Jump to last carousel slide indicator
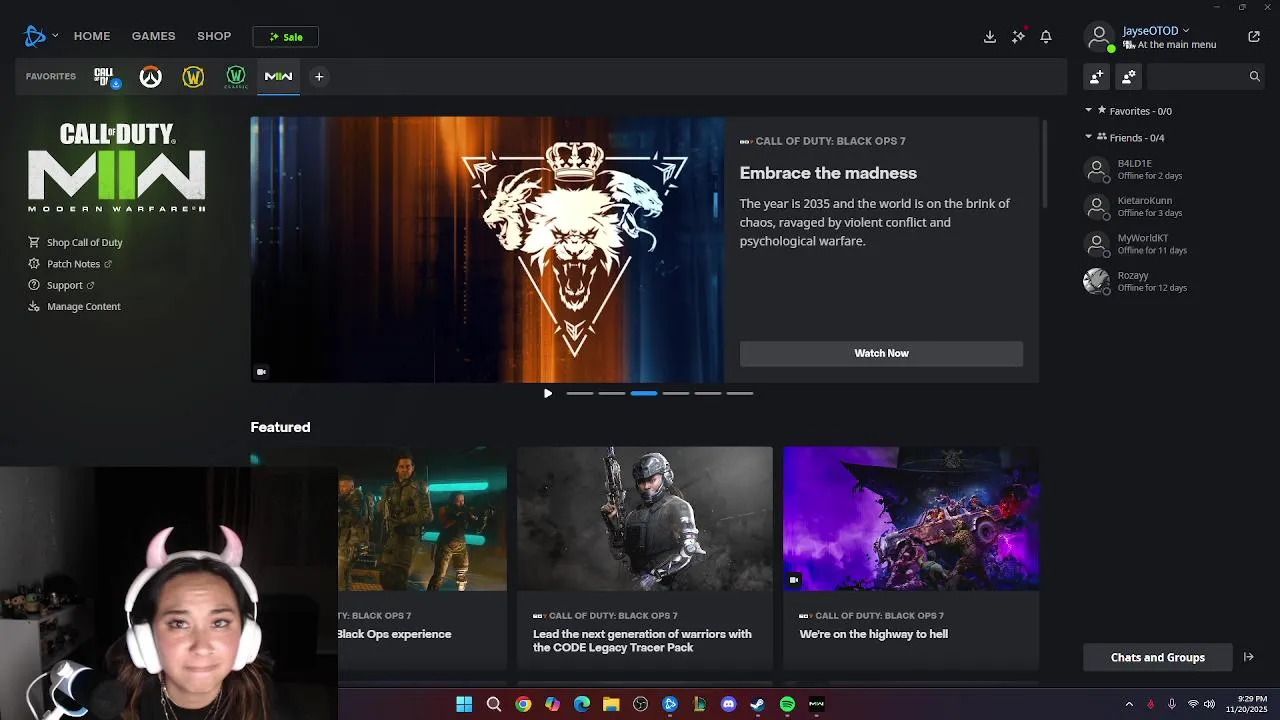Viewport: 1280px width, 720px height. [740, 393]
